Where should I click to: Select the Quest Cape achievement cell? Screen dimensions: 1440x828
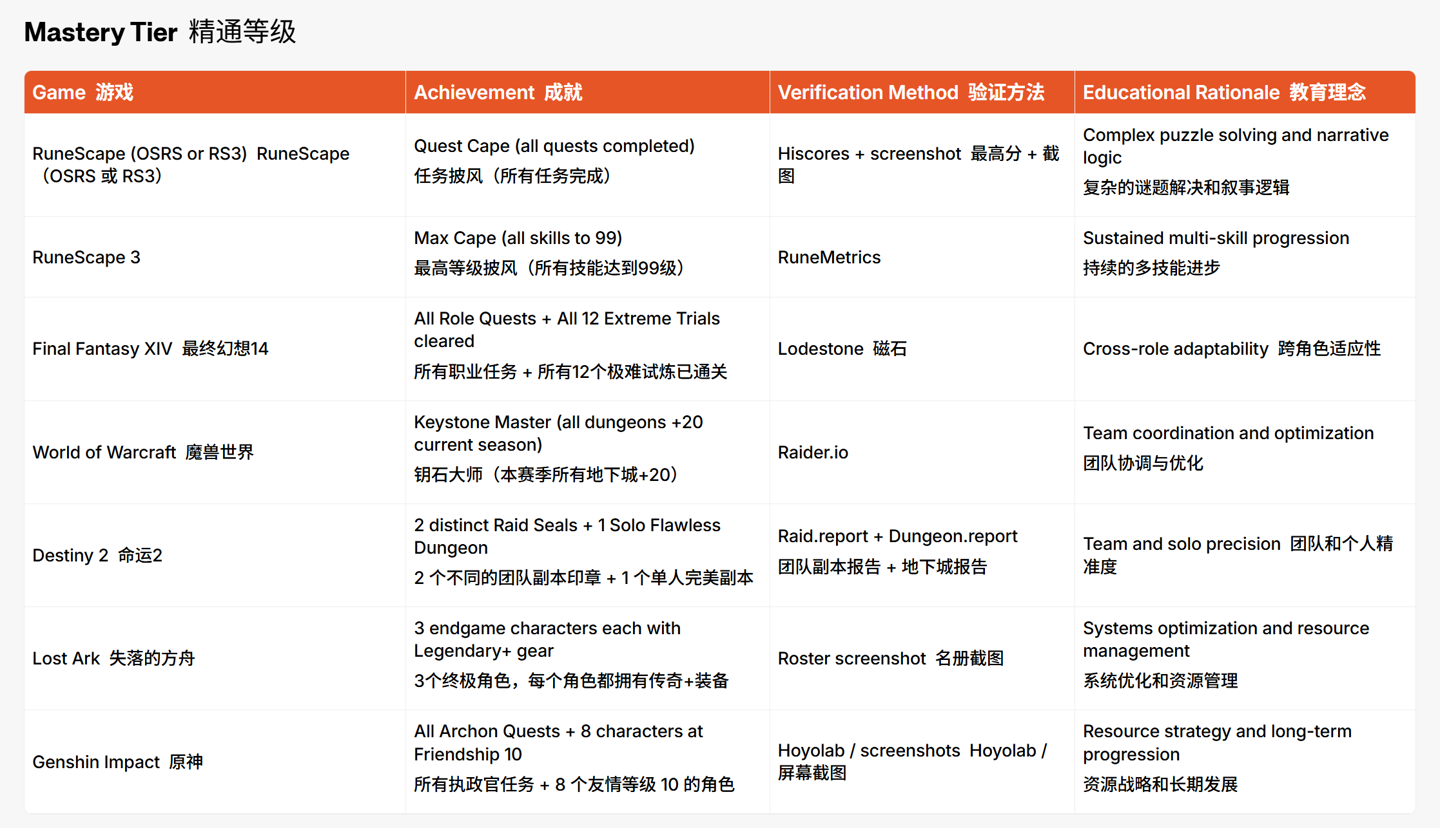[x=588, y=165]
